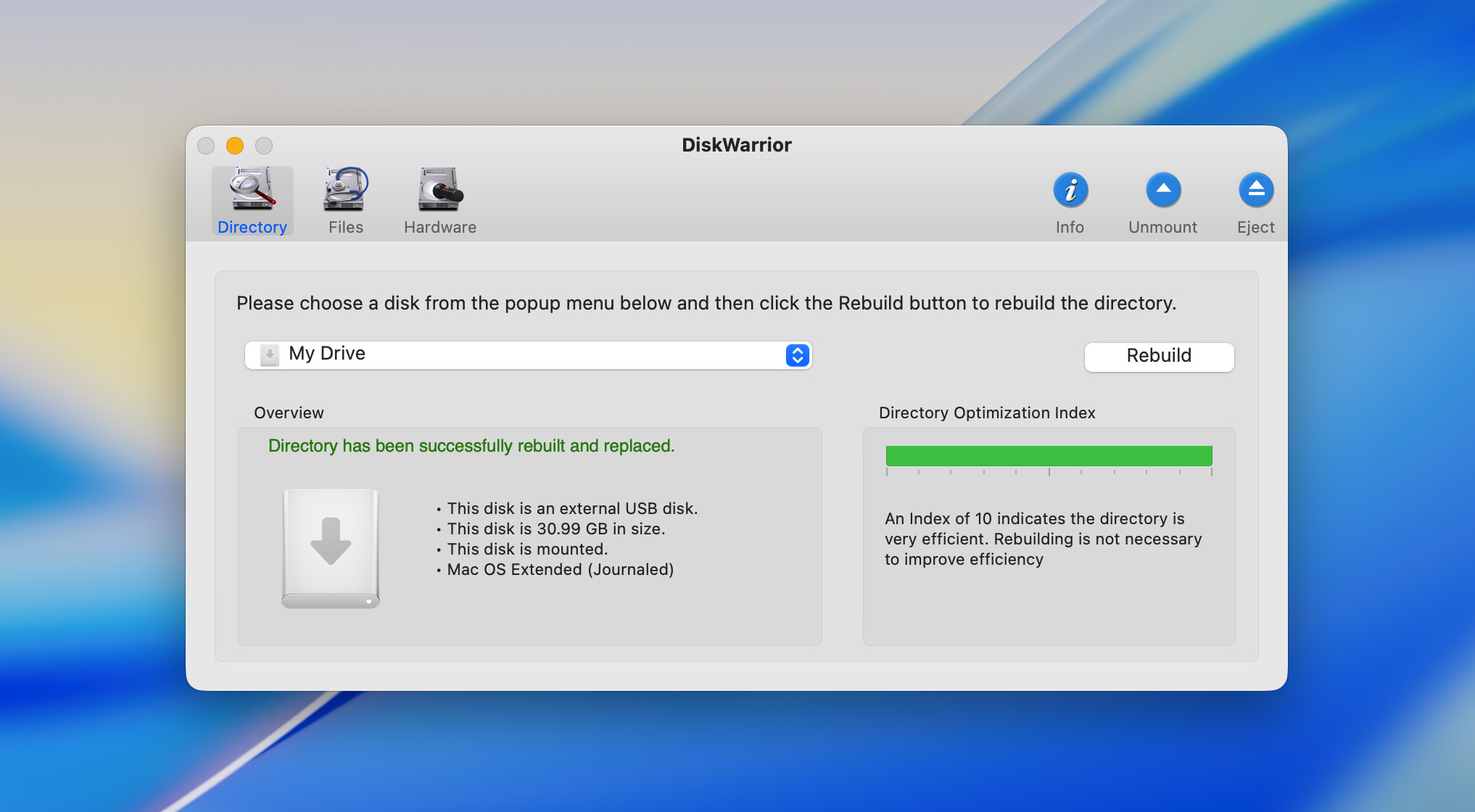This screenshot has height=812, width=1475.
Task: Click the Rebuild button
Action: tap(1159, 356)
